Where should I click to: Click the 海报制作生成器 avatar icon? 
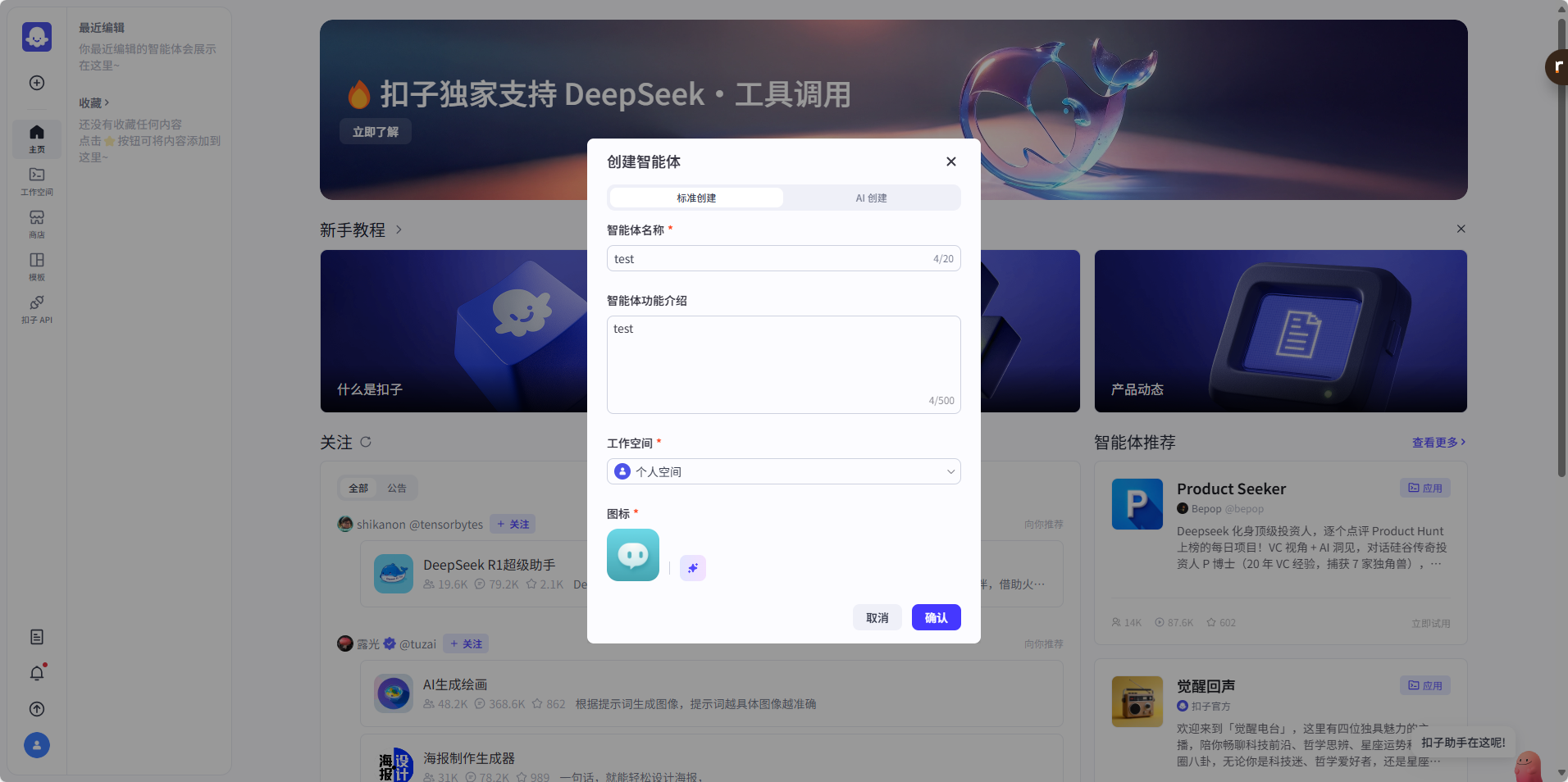(394, 764)
